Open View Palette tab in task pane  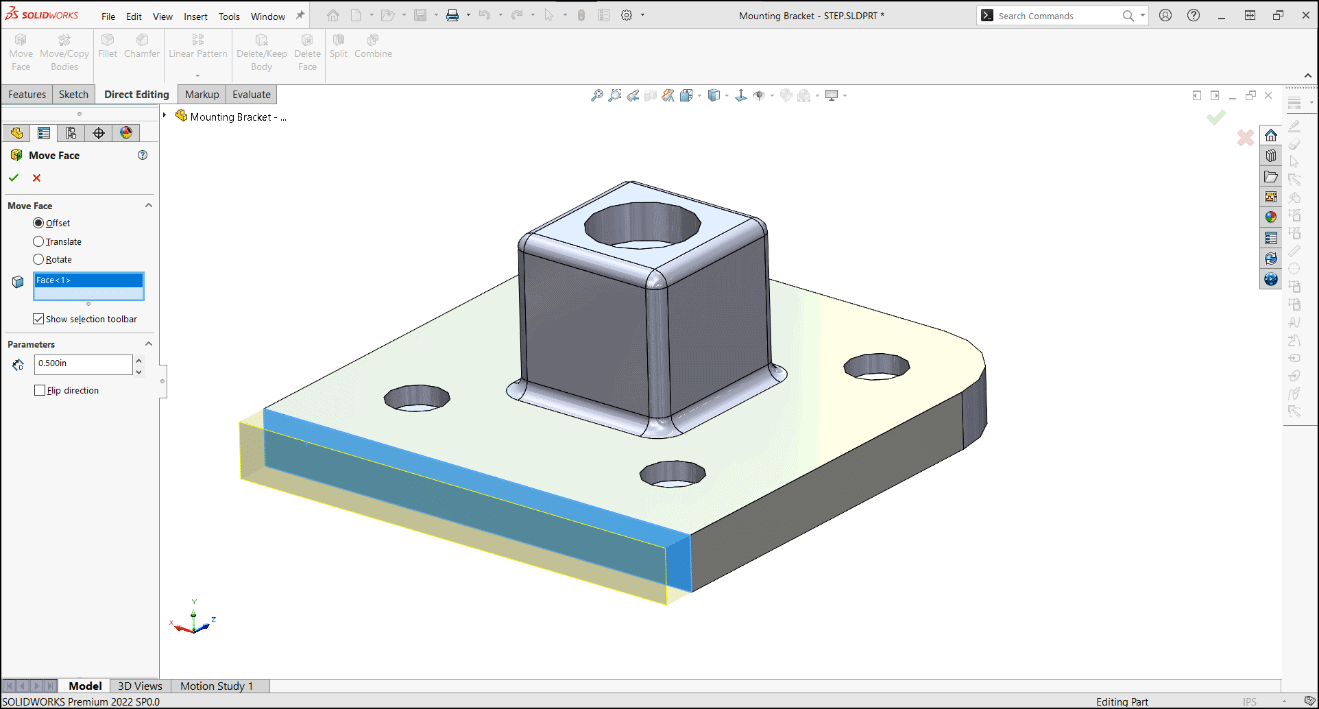(x=1271, y=197)
